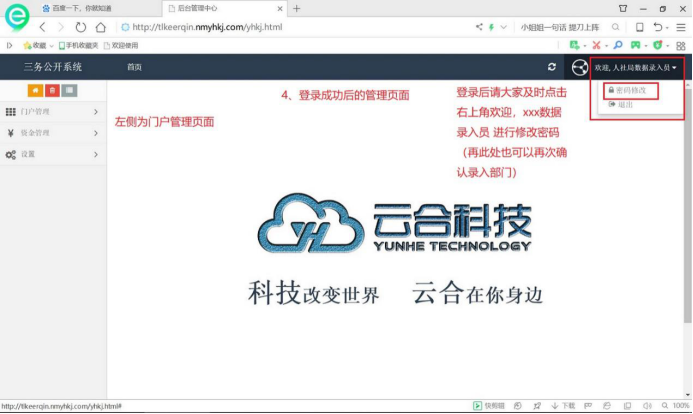Viewport: 693px width, 414px height.
Task: Open dropdown arrow next to lightning icon
Action: point(503,27)
